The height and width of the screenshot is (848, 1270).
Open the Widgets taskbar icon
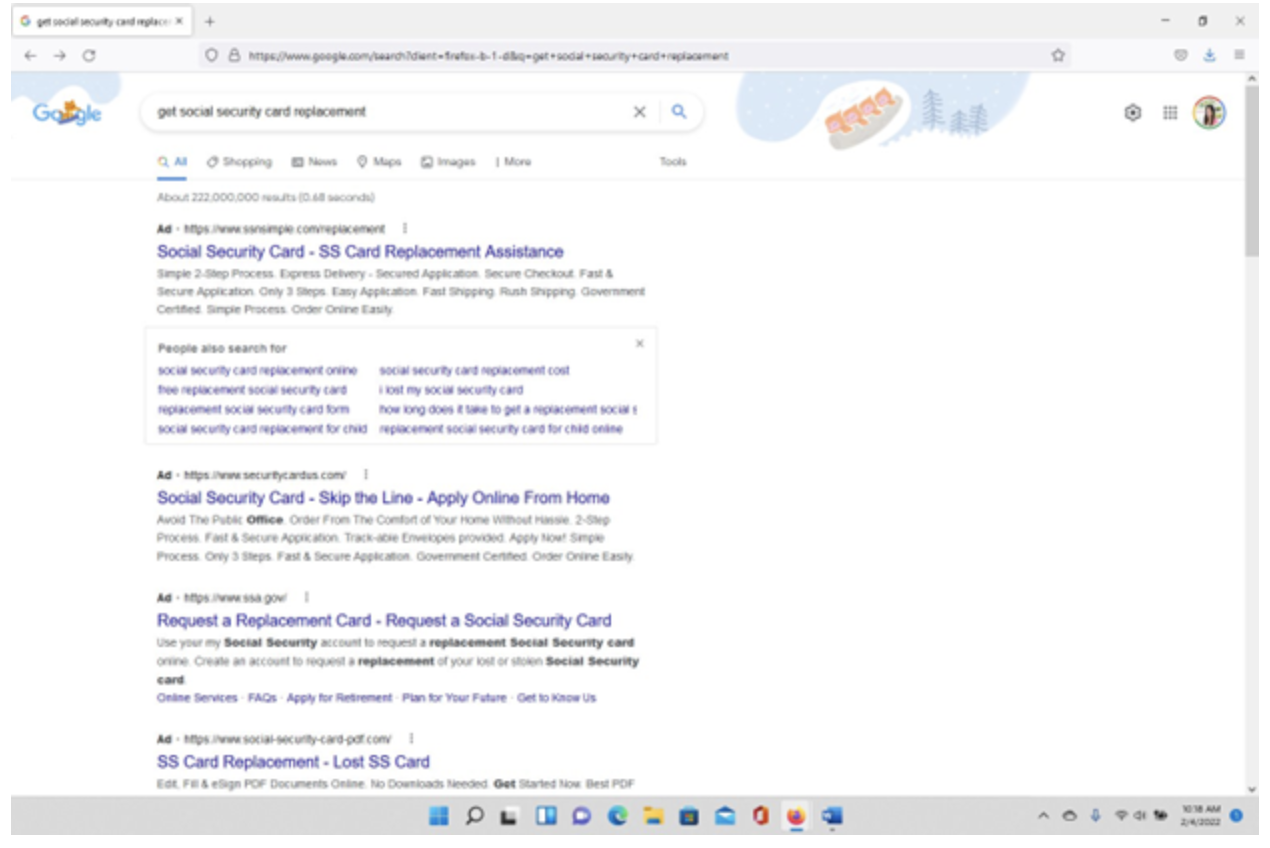pos(546,817)
